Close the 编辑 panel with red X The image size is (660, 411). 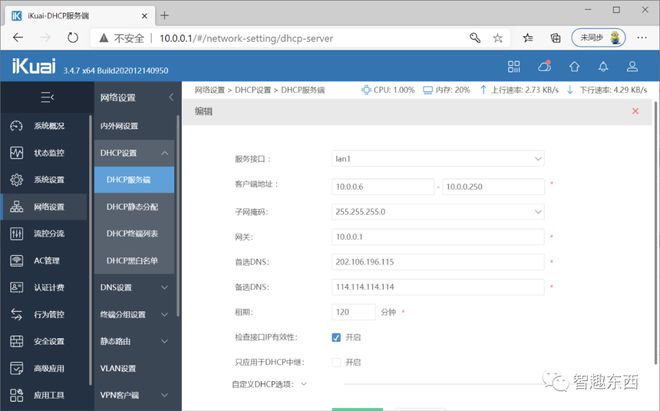(635, 111)
